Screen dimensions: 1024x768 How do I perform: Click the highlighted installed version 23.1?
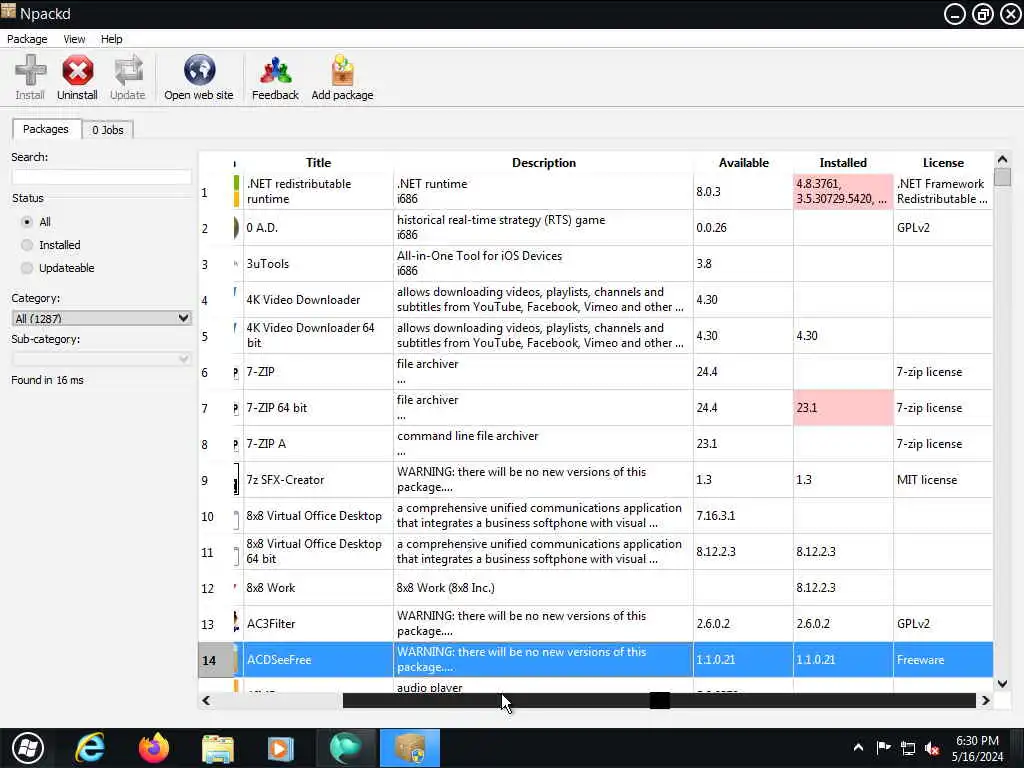[843, 408]
